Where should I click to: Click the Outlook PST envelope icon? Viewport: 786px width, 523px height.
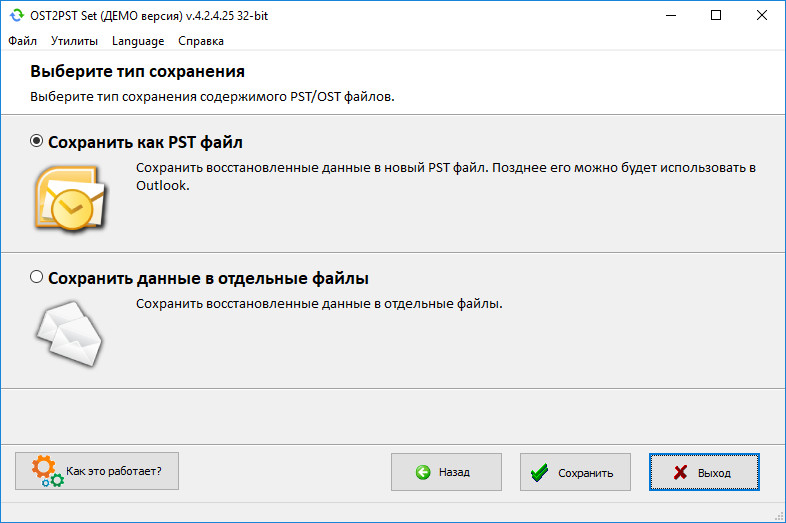click(x=70, y=199)
